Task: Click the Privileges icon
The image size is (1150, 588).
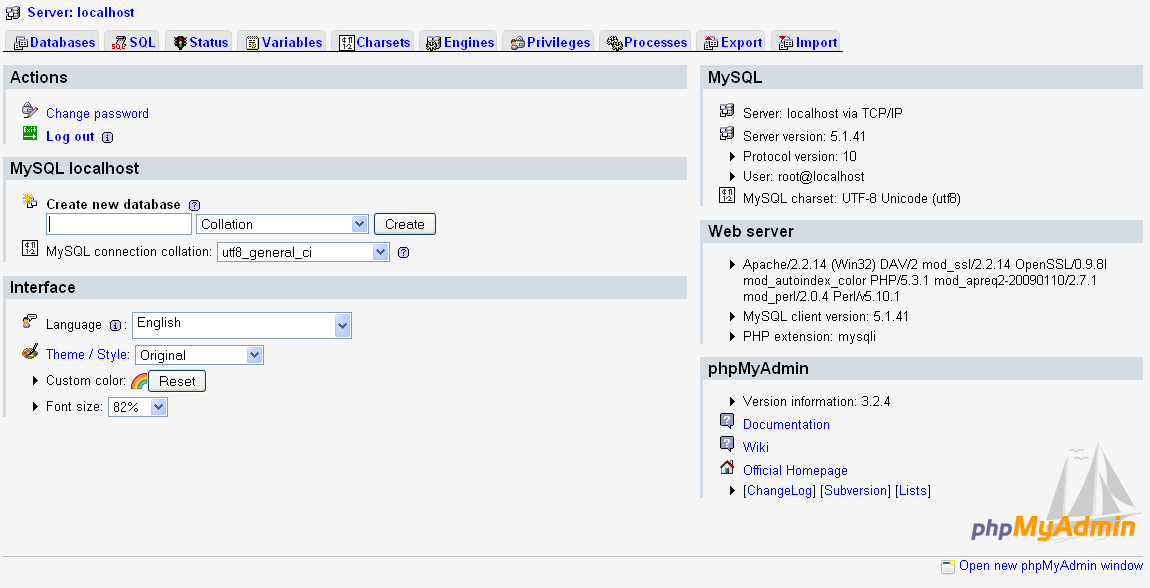Action: pos(519,42)
